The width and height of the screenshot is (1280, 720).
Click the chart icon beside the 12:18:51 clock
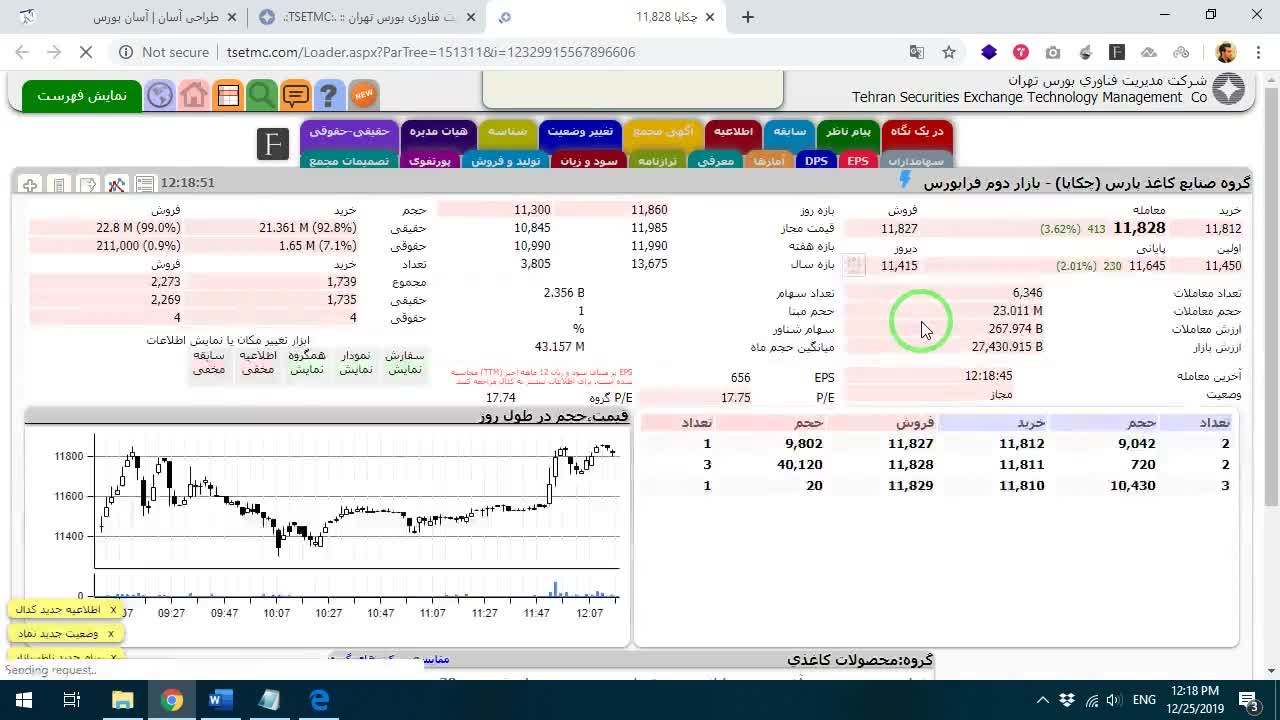(117, 184)
